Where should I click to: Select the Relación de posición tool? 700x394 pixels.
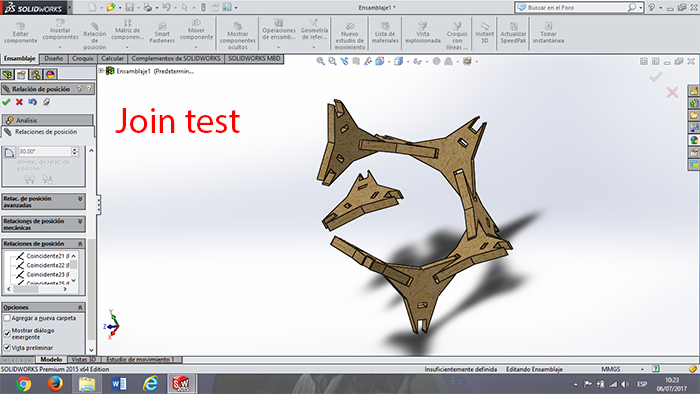tap(95, 36)
